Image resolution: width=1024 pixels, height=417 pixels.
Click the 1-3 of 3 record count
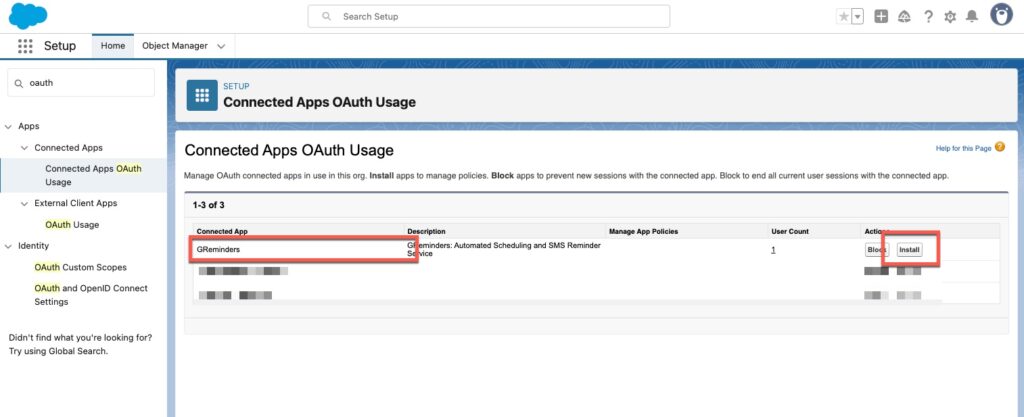click(x=208, y=205)
